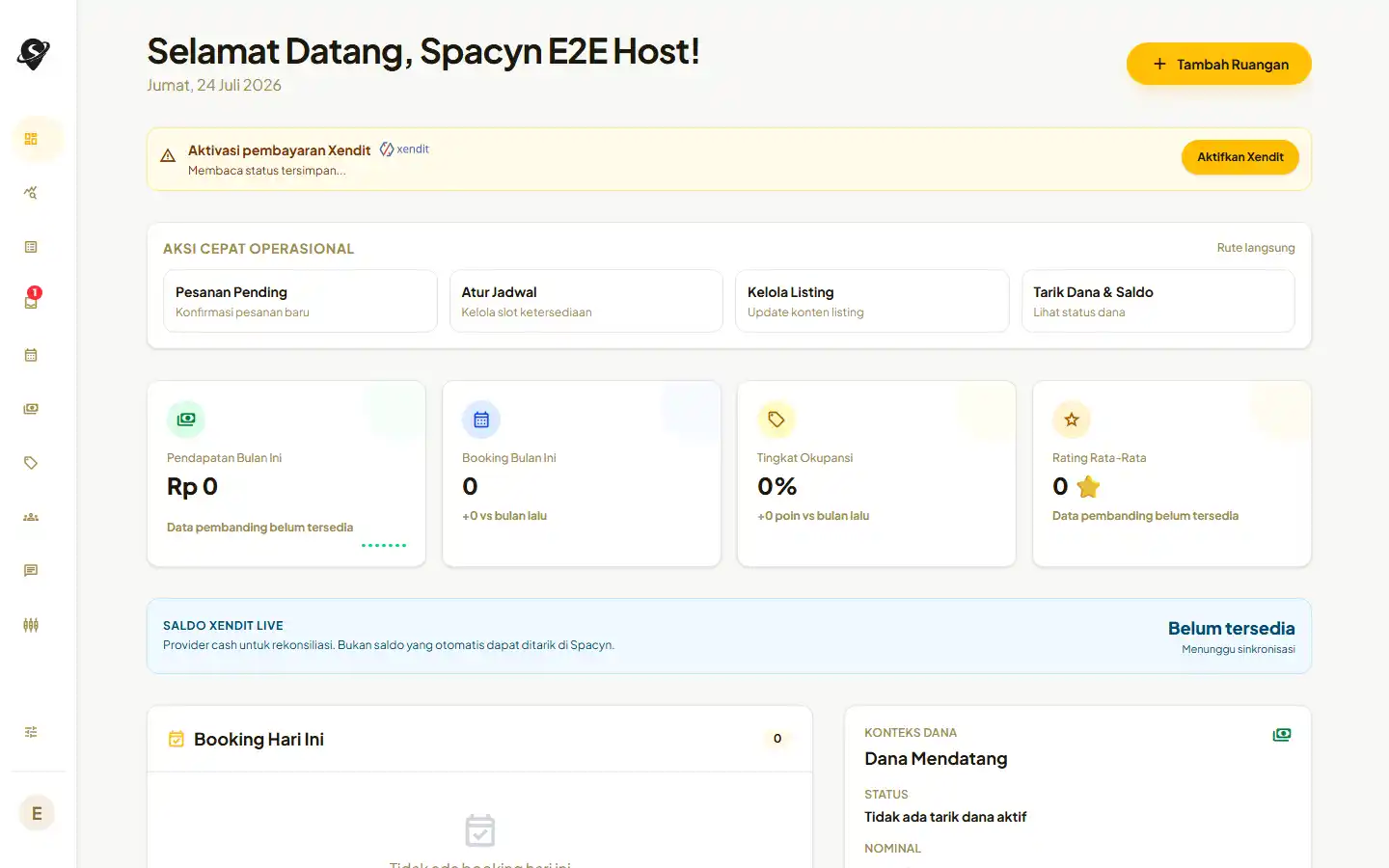
Task: Click the 0% occupancy value
Action: pos(777,487)
